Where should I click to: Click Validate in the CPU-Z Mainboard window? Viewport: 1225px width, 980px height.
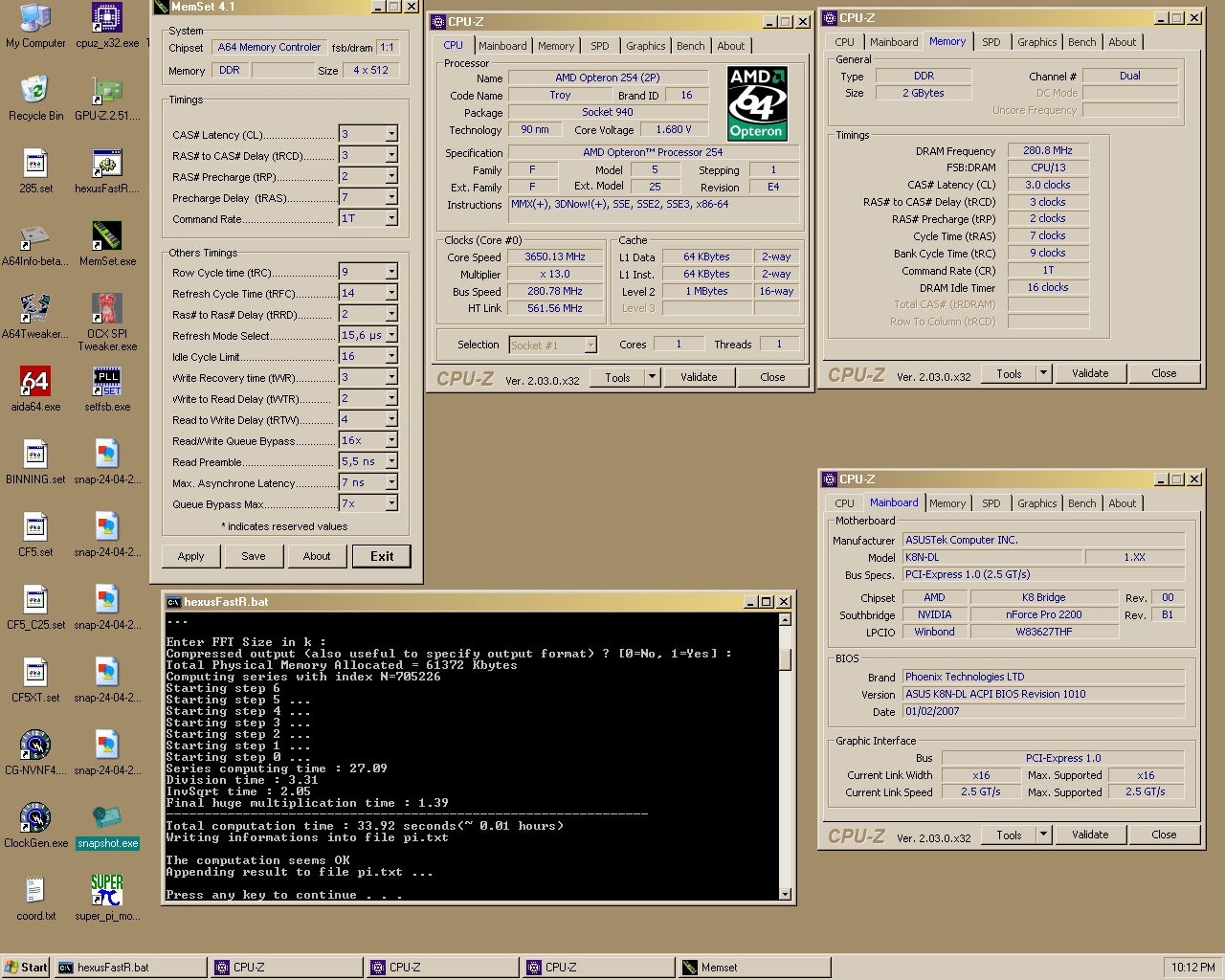click(x=1090, y=835)
